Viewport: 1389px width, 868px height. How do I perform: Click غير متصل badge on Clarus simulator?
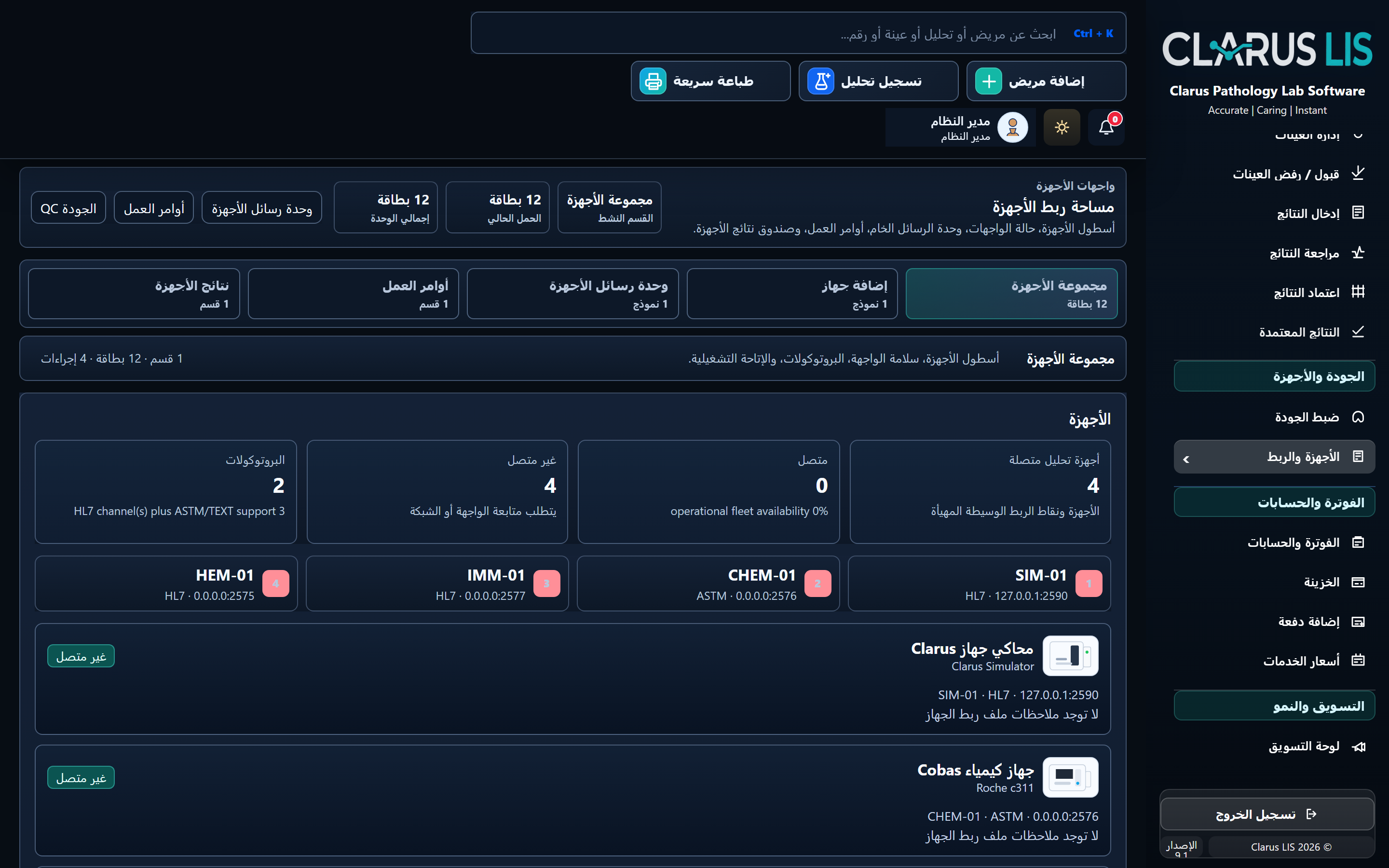click(81, 656)
